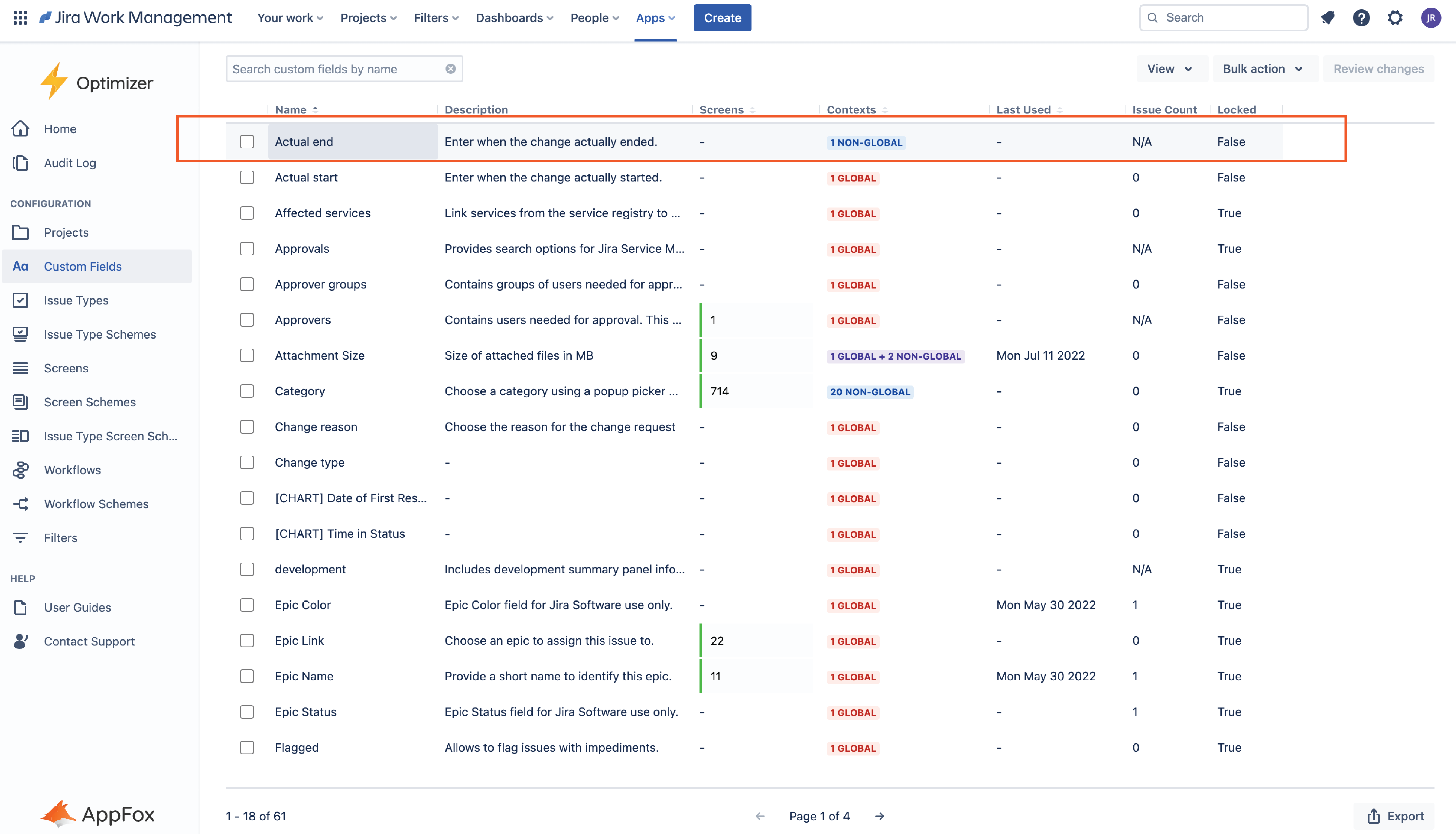Open the Bulk action dropdown

(1262, 69)
